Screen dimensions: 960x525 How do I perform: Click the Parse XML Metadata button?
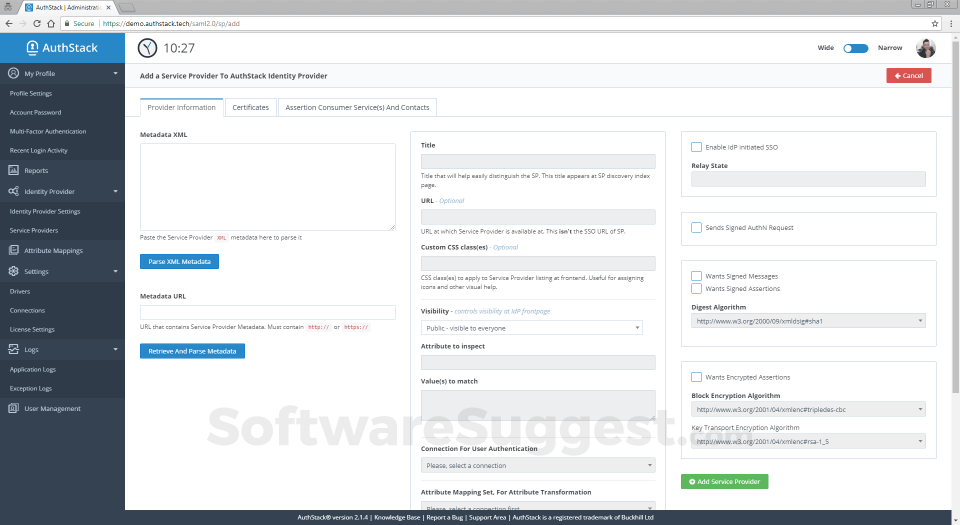[179, 261]
